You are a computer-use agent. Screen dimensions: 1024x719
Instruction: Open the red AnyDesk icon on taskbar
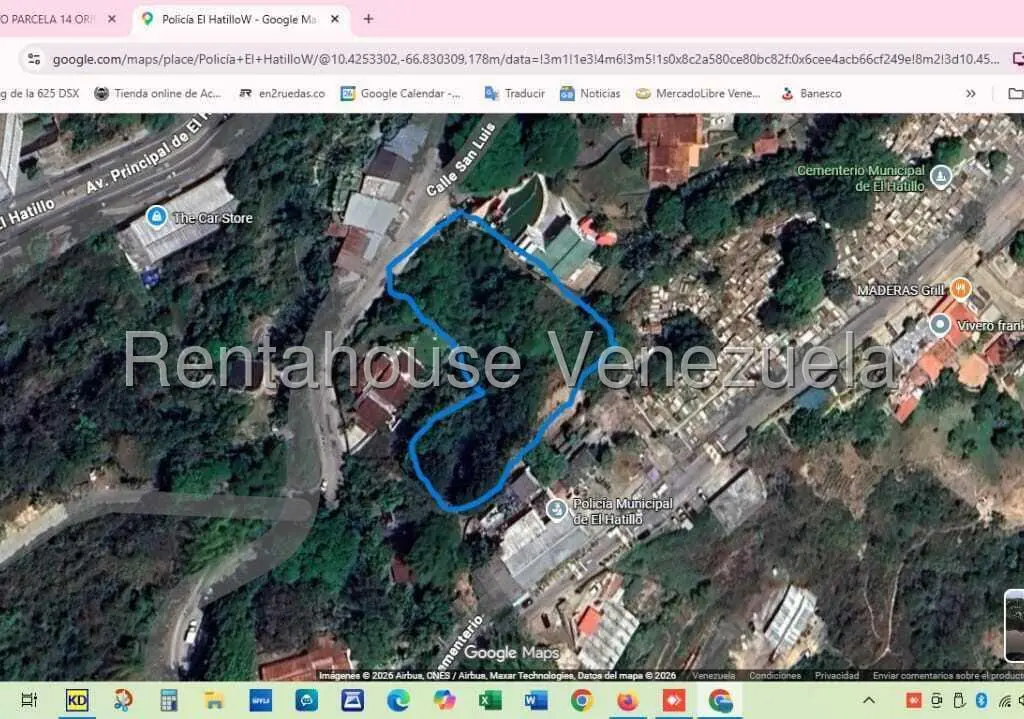(673, 701)
